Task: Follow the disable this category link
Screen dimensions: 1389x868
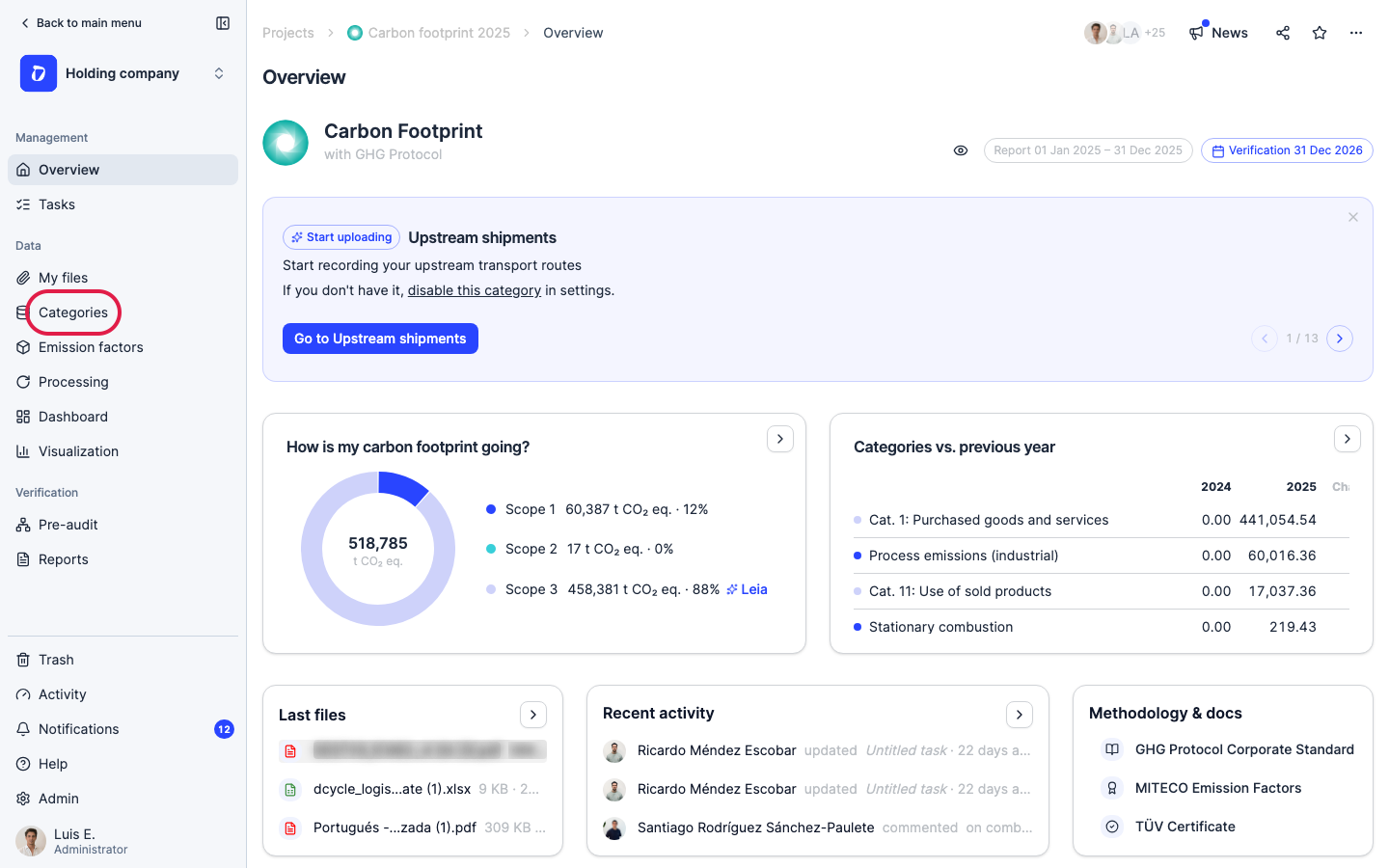Action: coord(475,290)
